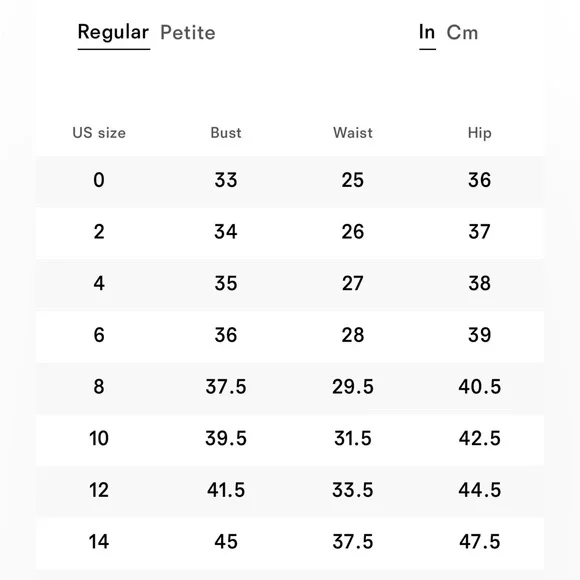Select the US size 10 row

click(x=290, y=439)
